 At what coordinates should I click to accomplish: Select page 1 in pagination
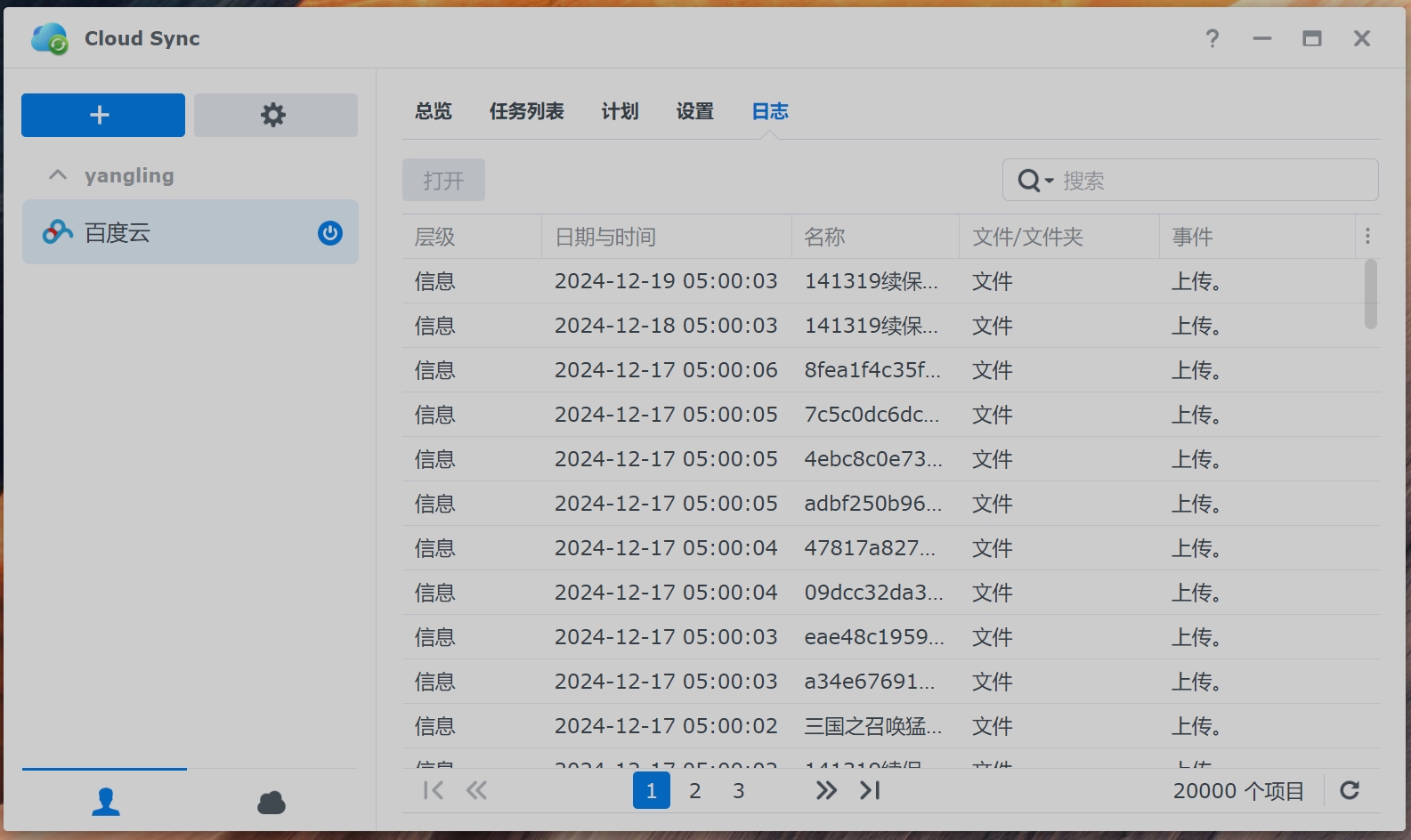point(652,790)
